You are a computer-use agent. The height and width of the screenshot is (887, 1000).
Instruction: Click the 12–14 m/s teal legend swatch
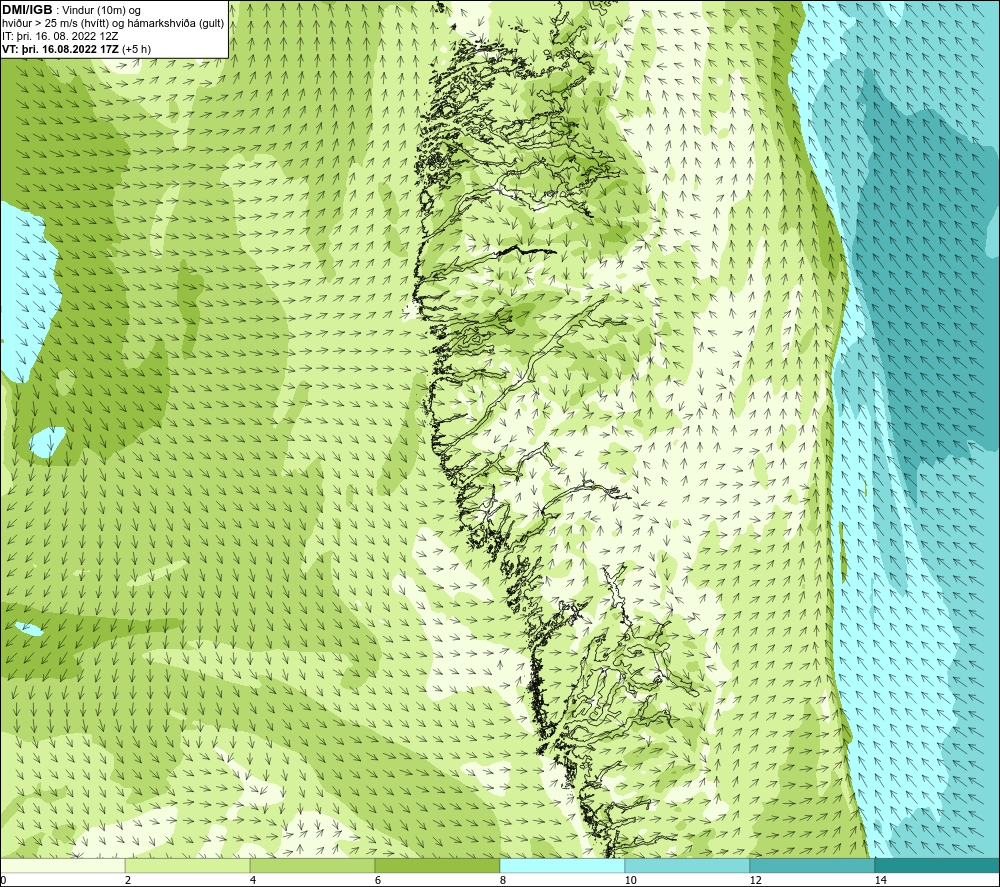tap(812, 865)
